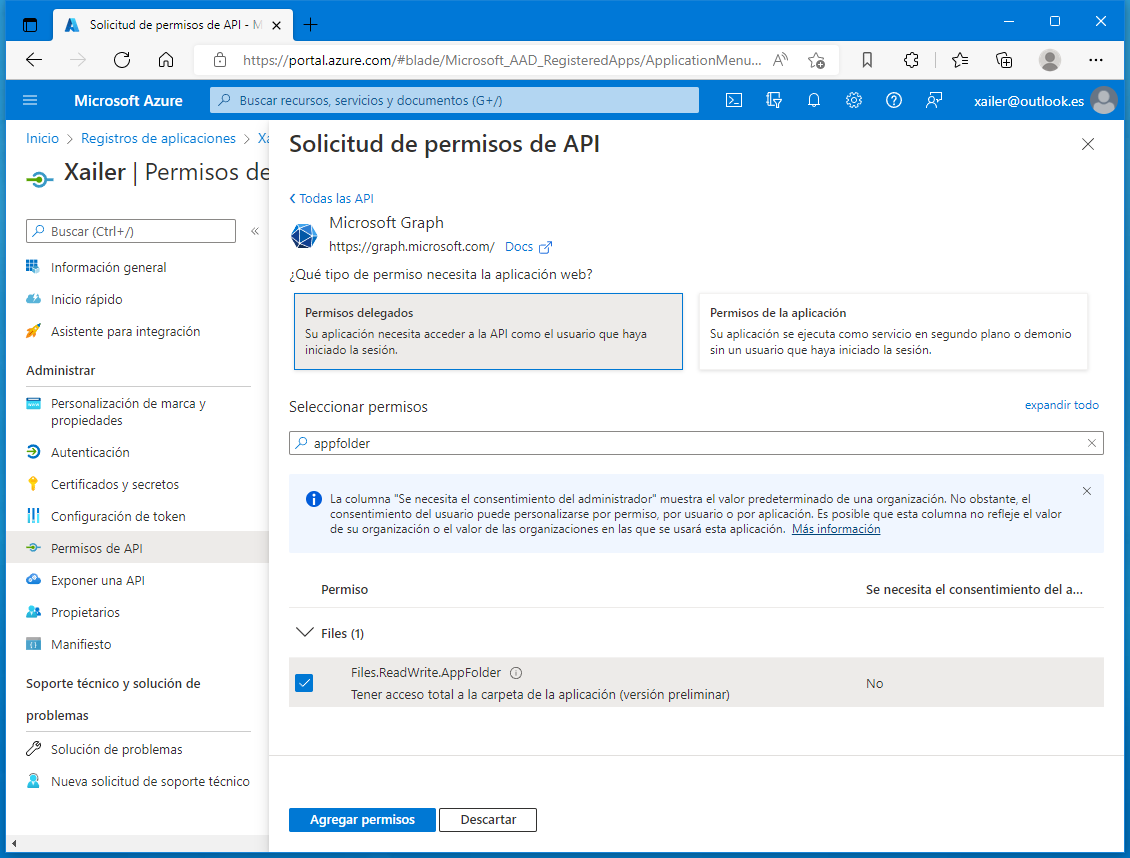Dismiss the admin consent info banner
This screenshot has width=1130, height=858.
pos(1087,491)
